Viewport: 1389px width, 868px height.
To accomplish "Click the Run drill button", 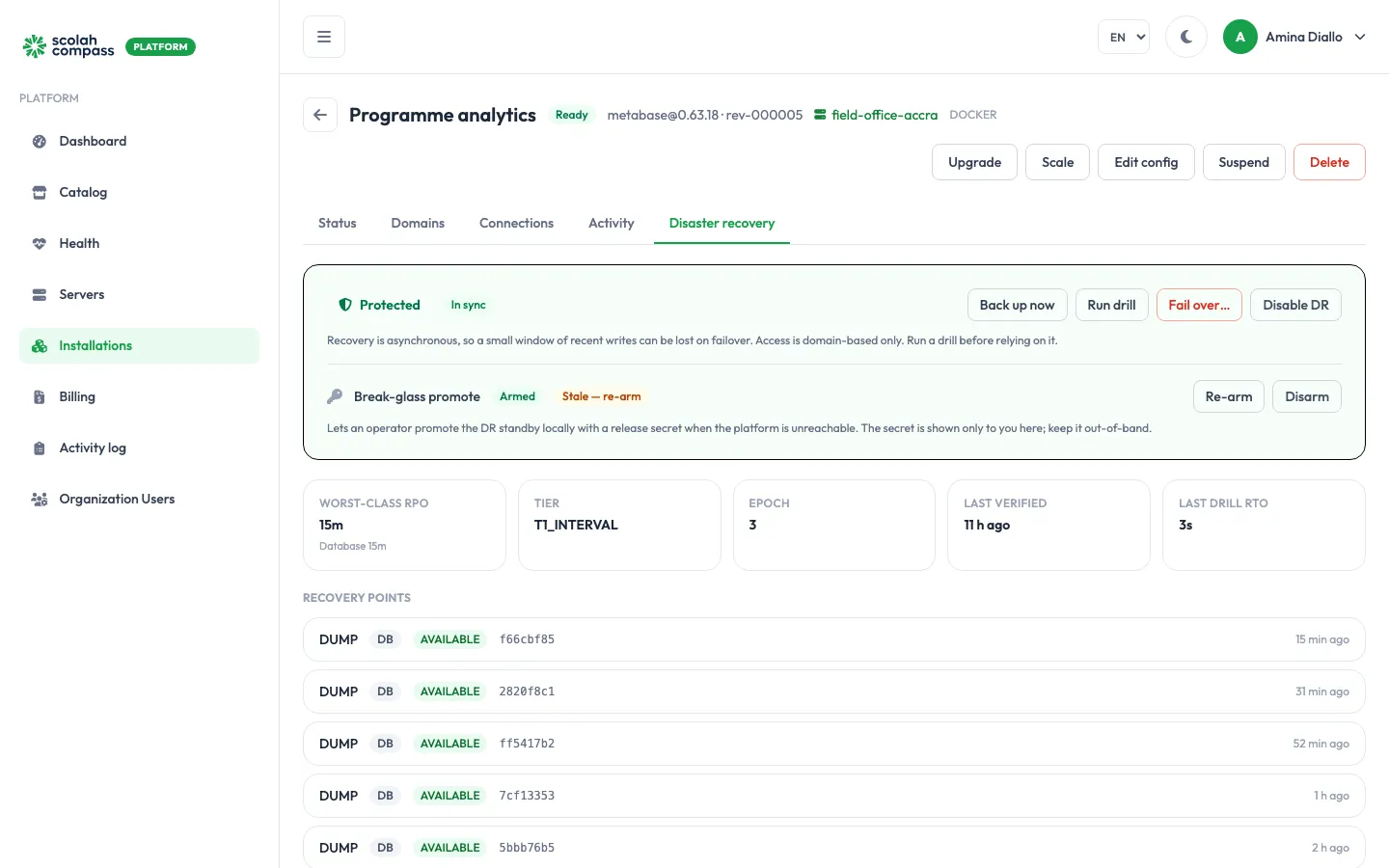I will (1111, 305).
